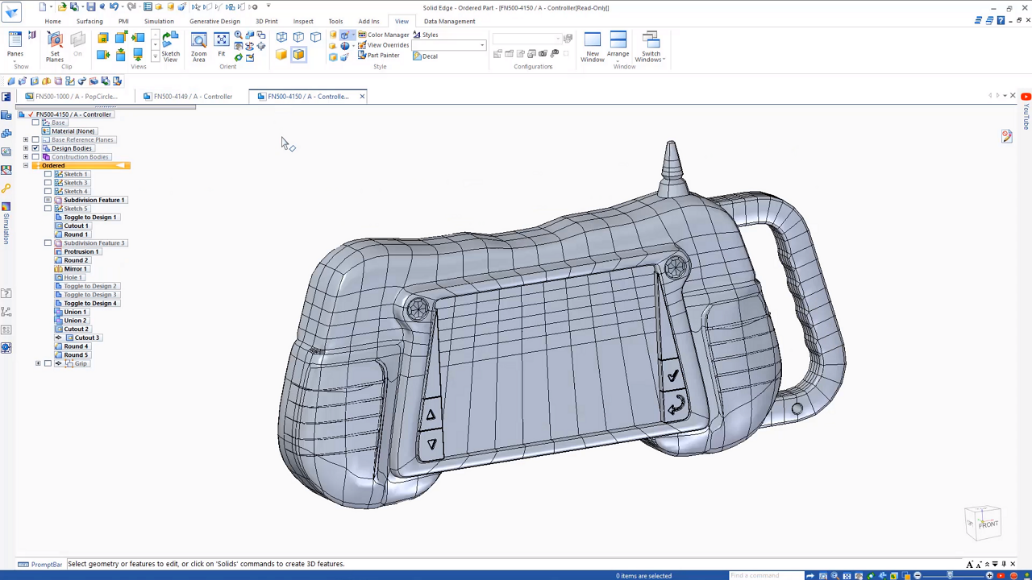Check the Base checkbox in the tree

click(35, 122)
